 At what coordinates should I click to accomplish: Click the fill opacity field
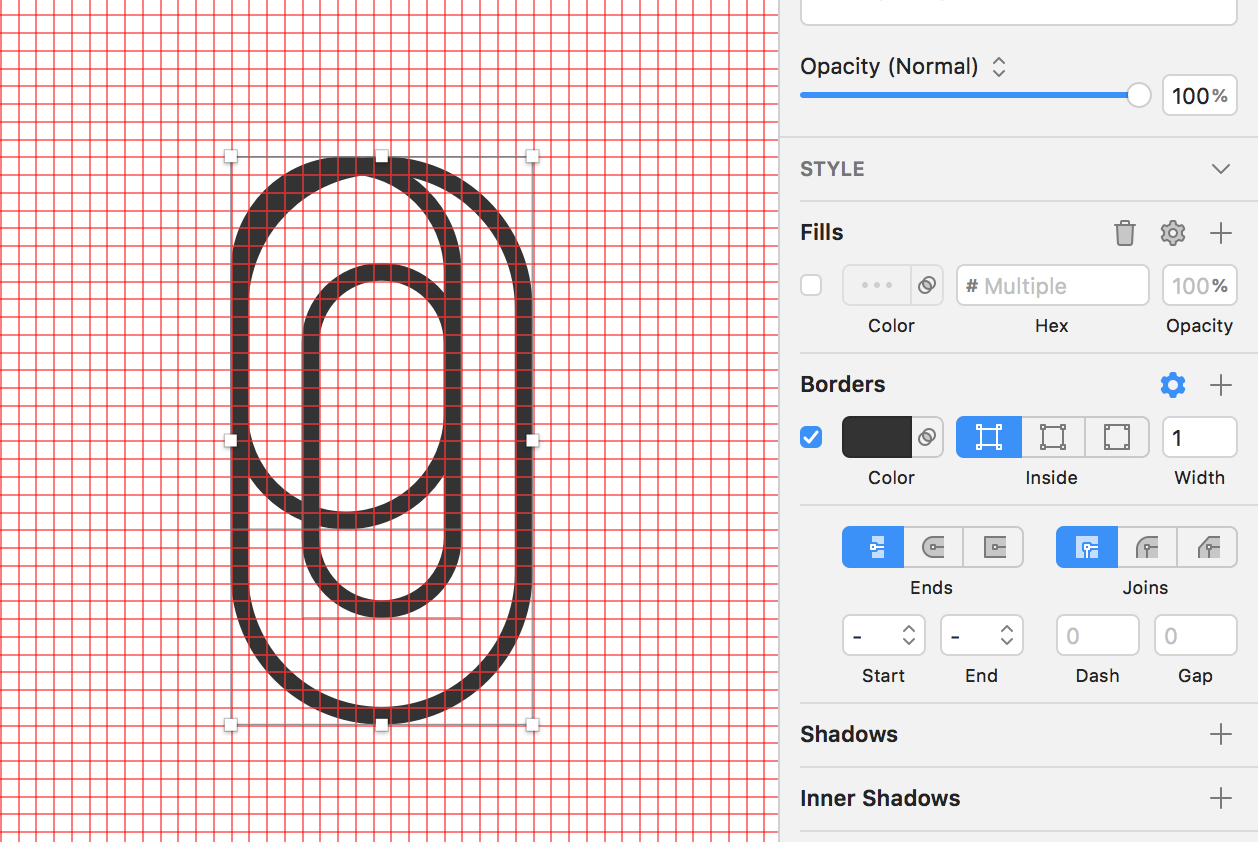(x=1200, y=285)
